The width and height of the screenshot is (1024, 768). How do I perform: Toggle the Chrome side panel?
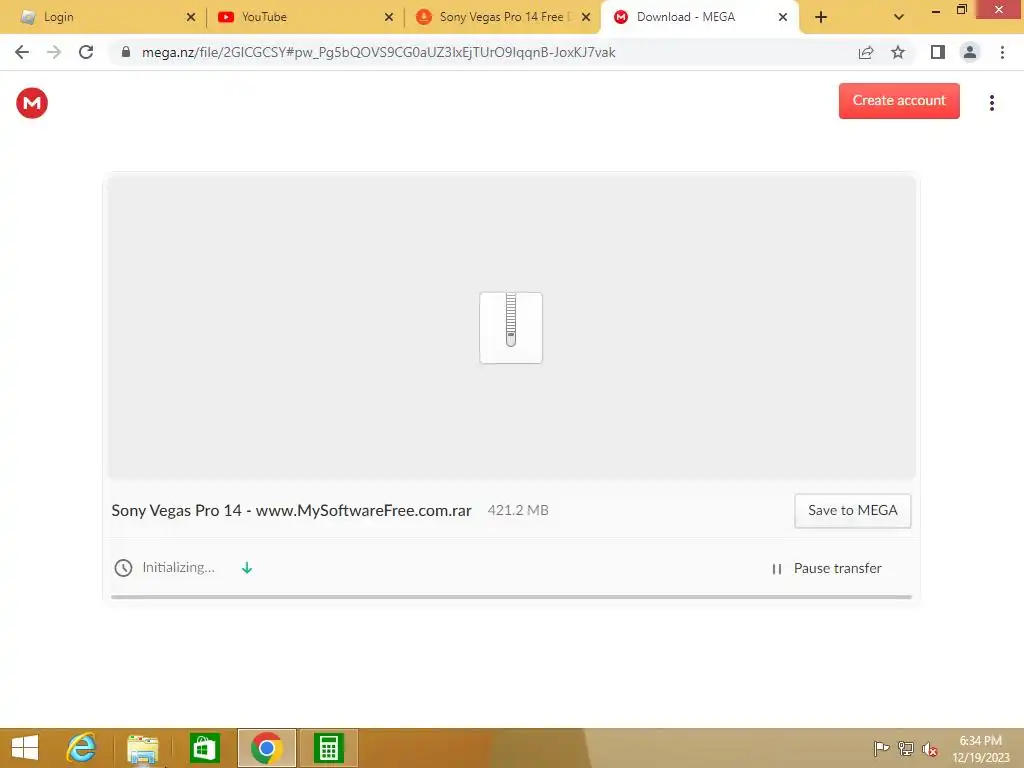click(x=938, y=52)
